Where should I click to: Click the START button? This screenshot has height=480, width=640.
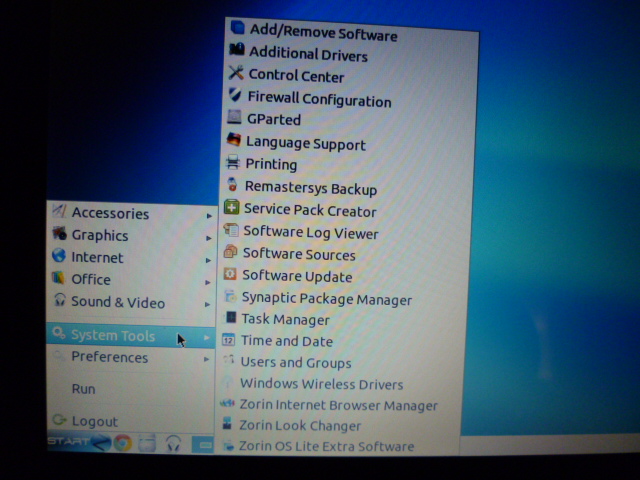click(79, 442)
